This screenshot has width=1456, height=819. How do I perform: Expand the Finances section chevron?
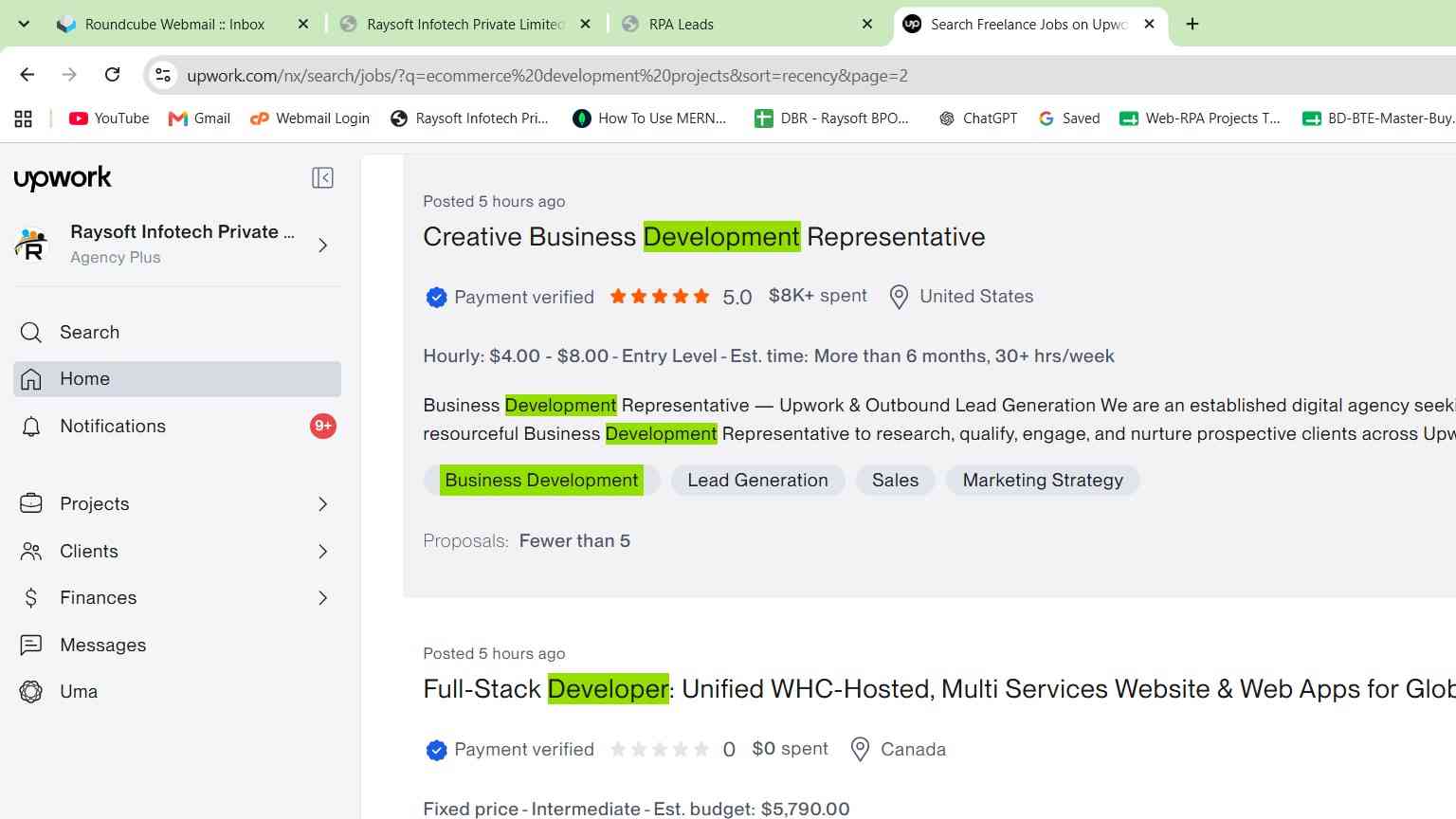coord(322,598)
